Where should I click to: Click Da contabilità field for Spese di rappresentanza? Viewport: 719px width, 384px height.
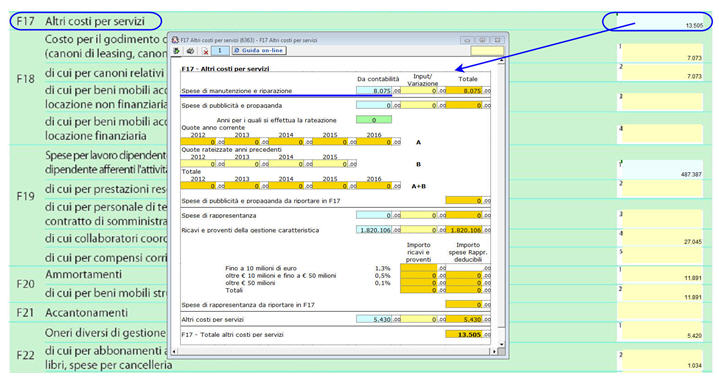coord(374,216)
